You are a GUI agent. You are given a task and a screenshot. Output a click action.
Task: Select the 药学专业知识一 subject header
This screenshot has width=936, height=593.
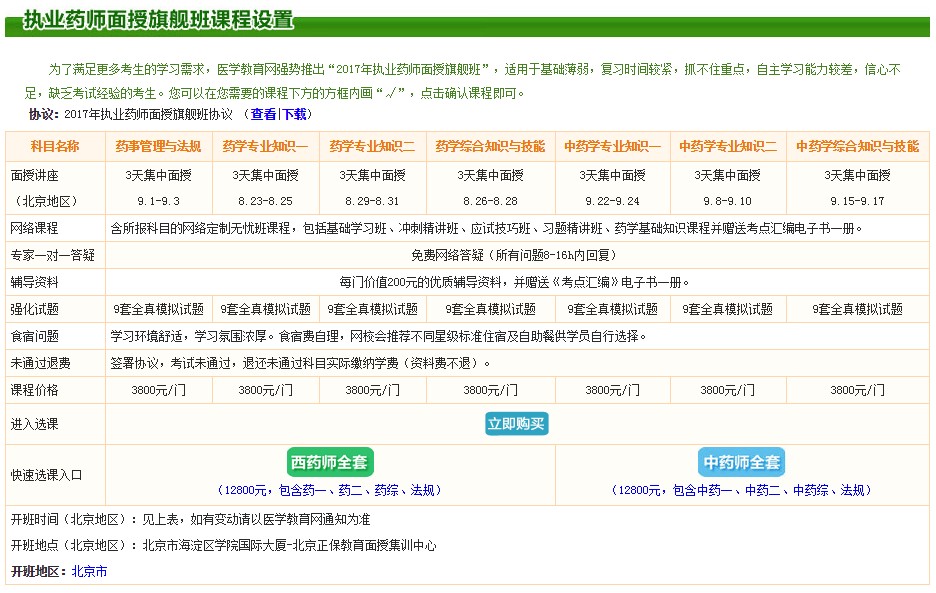point(266,144)
